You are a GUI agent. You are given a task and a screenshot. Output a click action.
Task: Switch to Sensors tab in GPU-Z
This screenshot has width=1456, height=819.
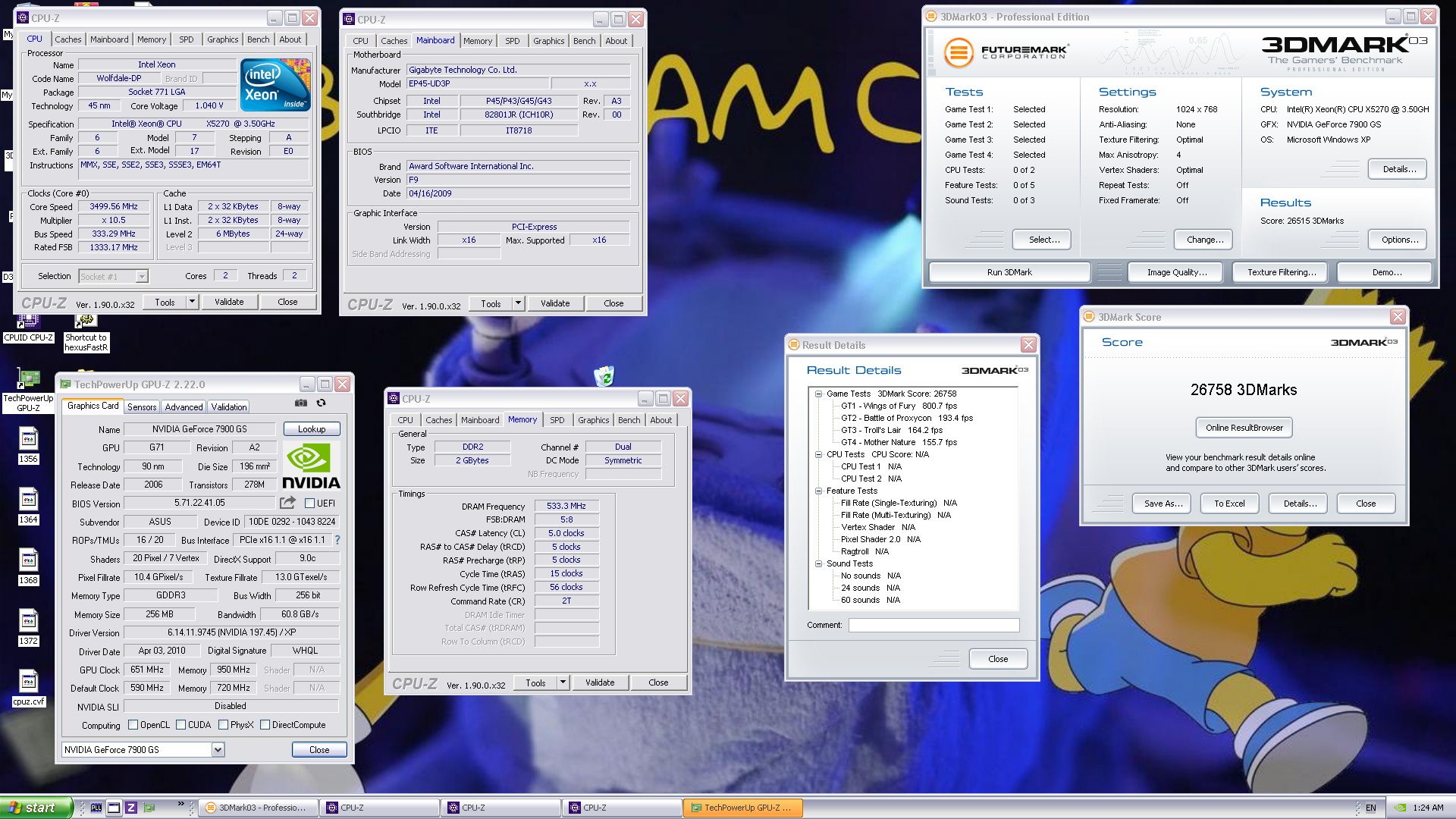[142, 407]
